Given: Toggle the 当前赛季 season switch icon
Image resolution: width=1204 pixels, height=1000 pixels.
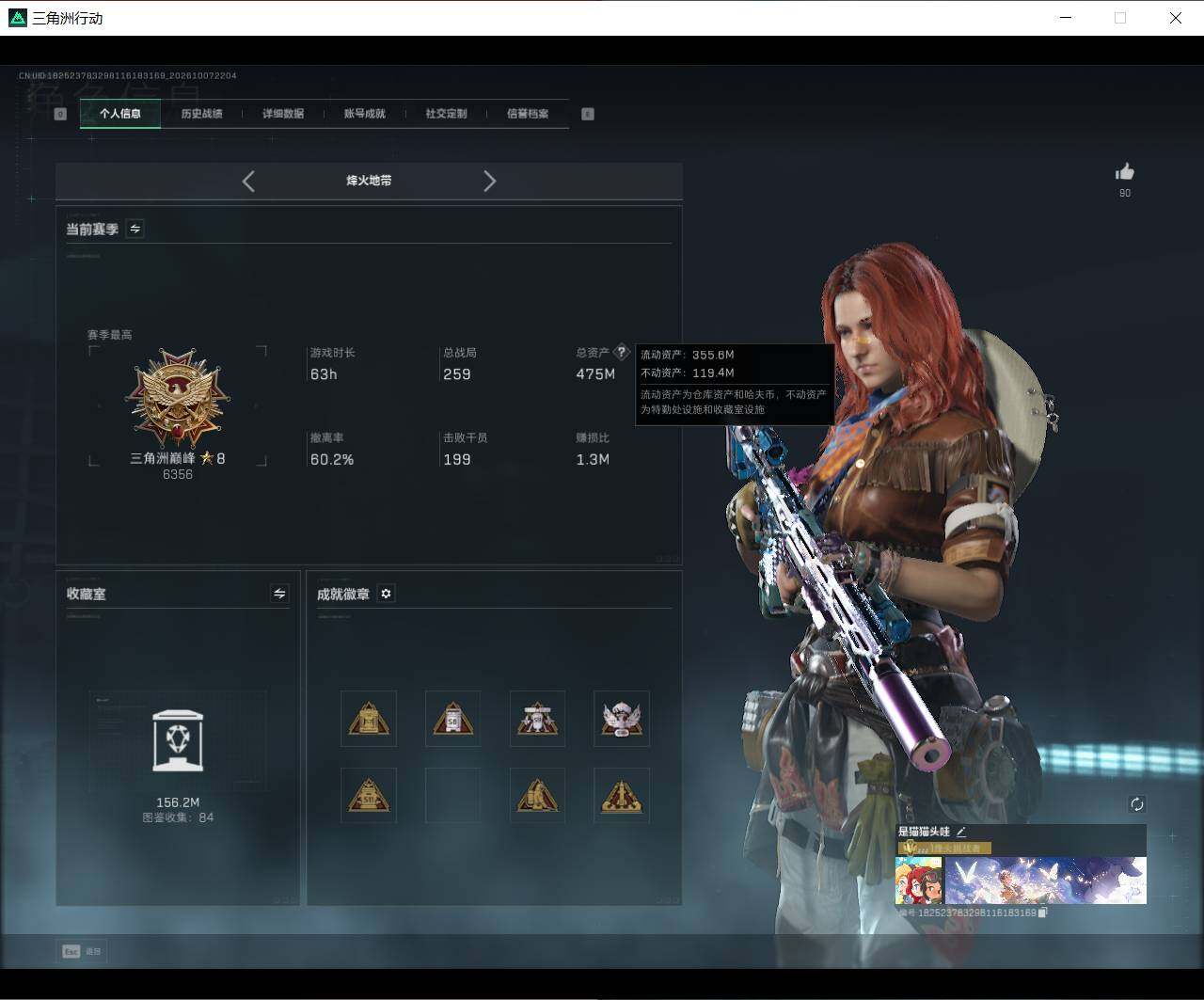Looking at the screenshot, I should 135,229.
